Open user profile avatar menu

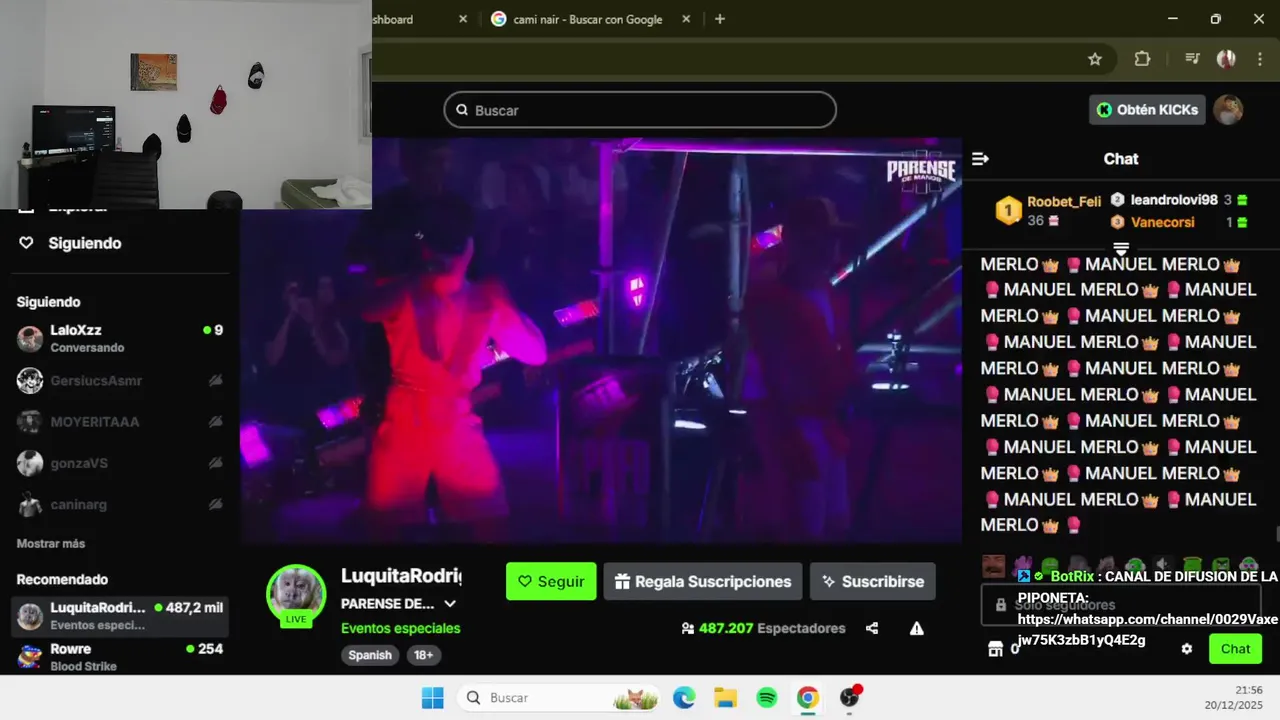(x=1228, y=110)
